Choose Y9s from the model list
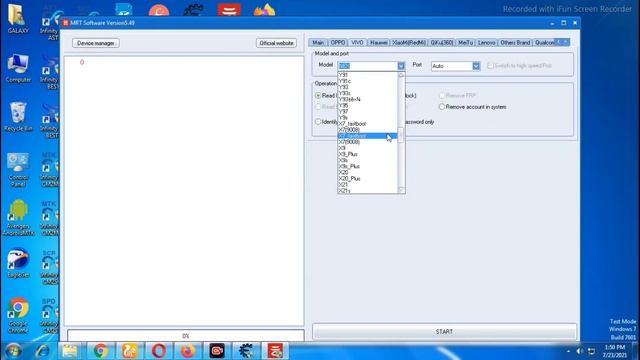The height and width of the screenshot is (360, 640). [368, 118]
